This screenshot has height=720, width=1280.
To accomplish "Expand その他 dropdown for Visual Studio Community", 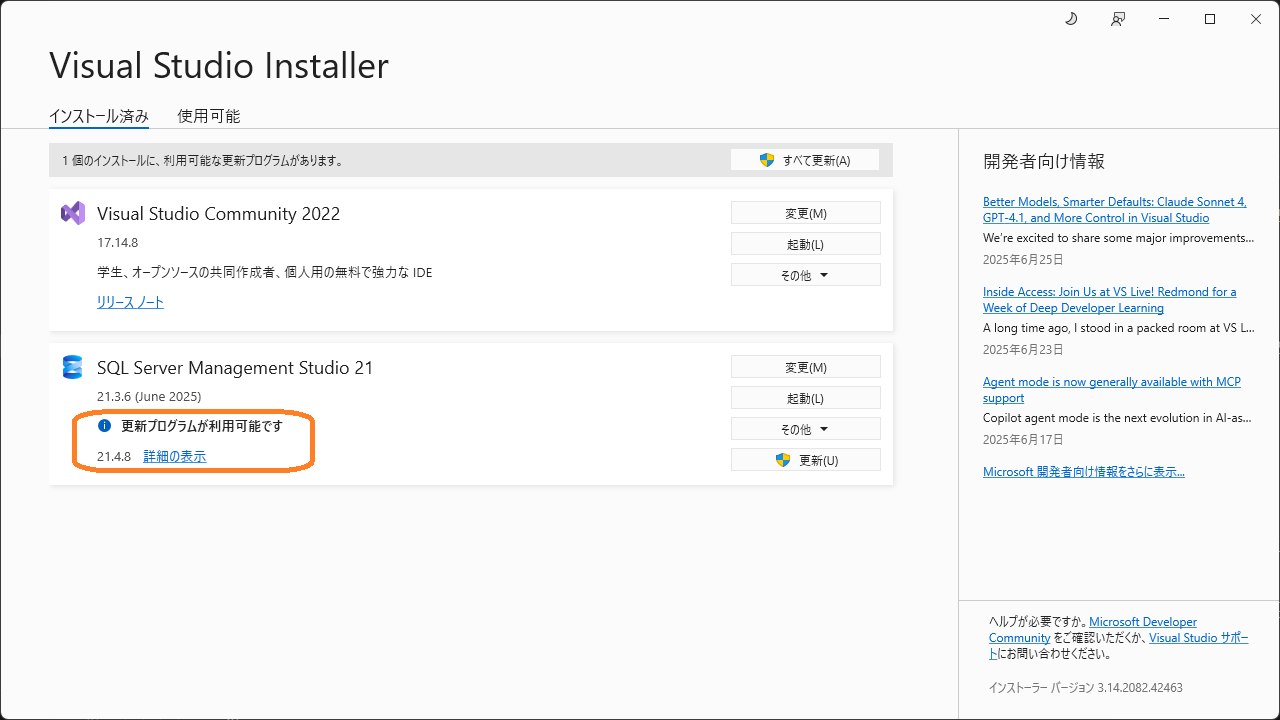I will click(806, 275).
